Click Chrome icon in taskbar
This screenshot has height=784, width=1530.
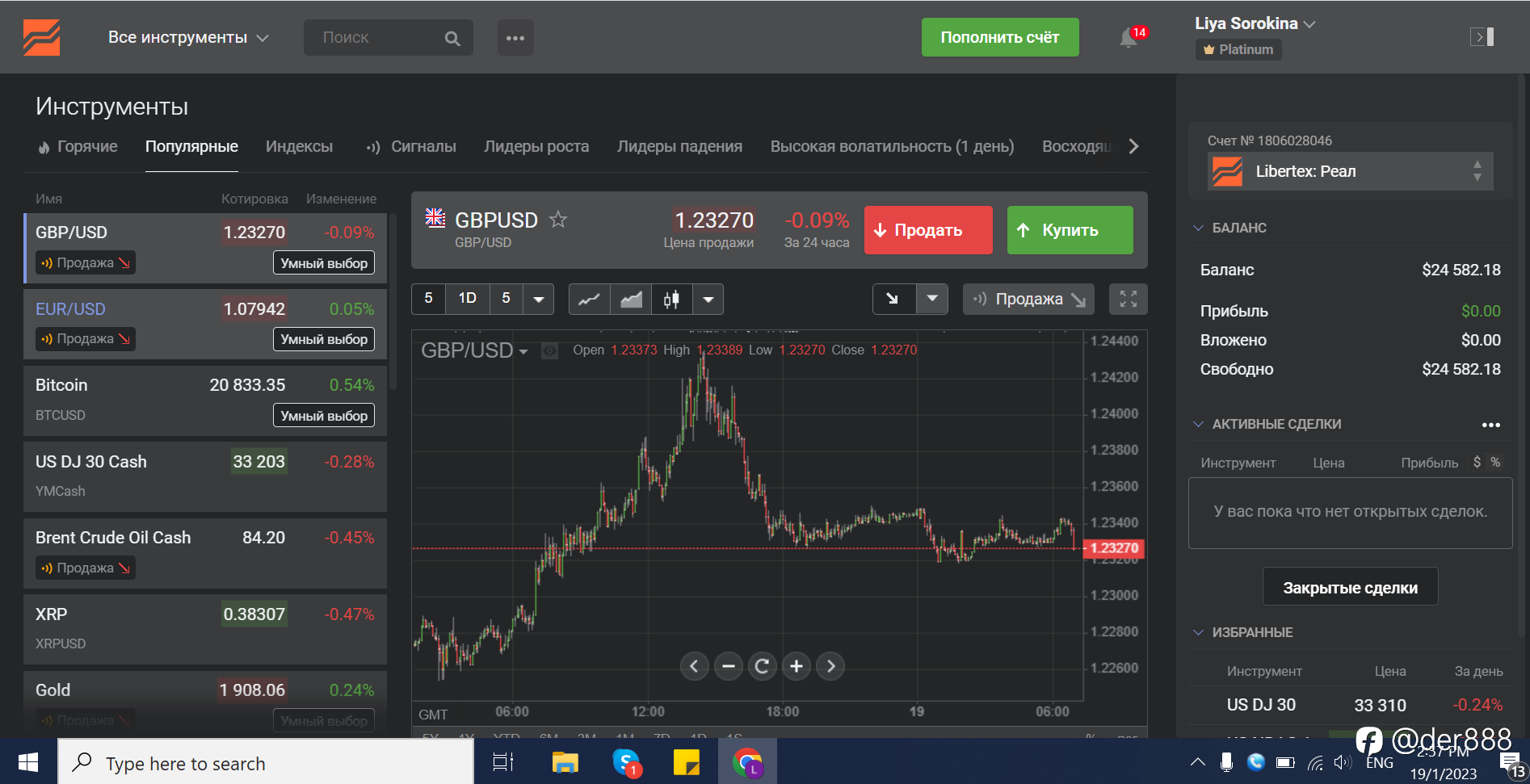point(747,762)
